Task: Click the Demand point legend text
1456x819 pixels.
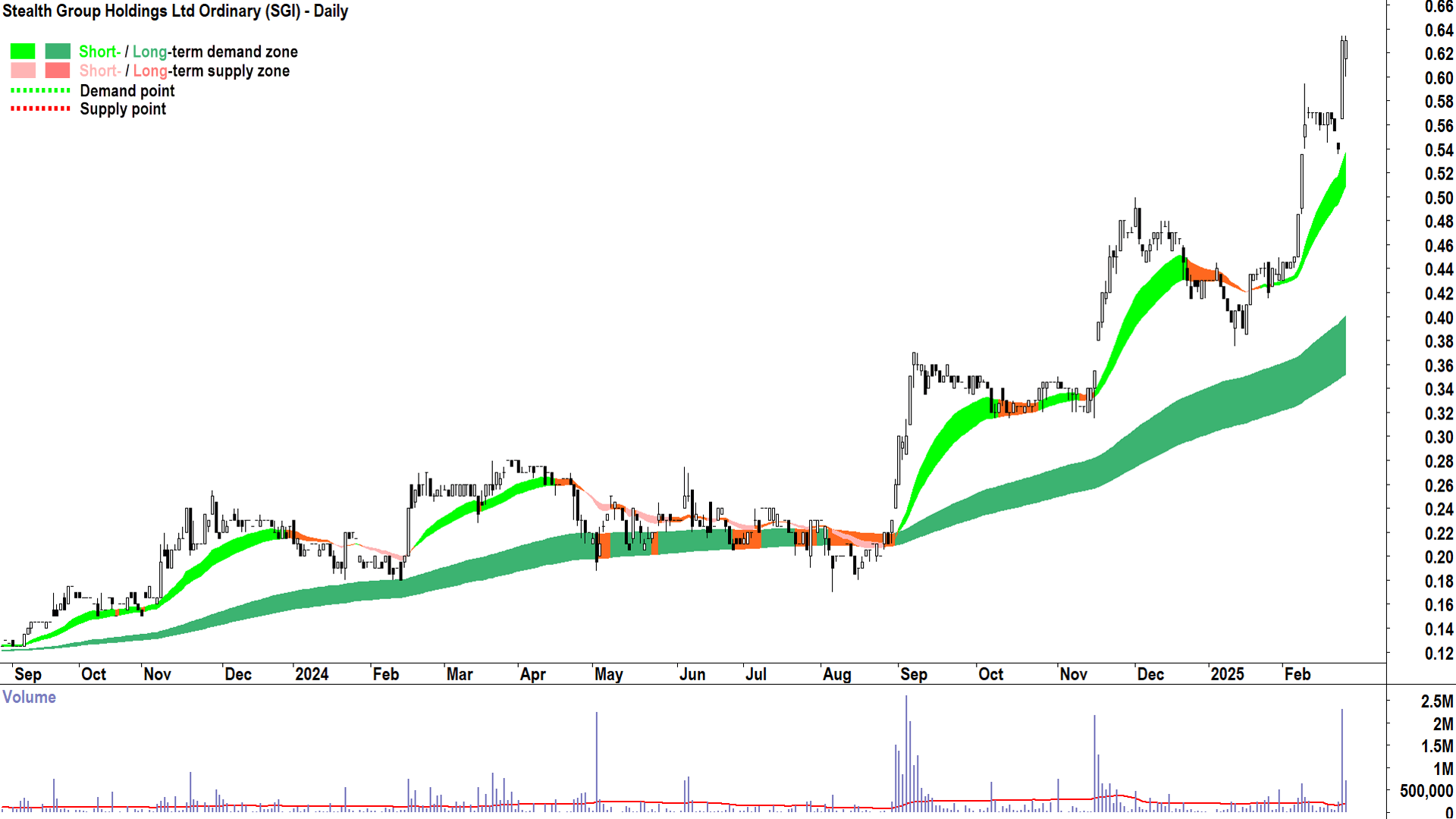Action: 127,91
